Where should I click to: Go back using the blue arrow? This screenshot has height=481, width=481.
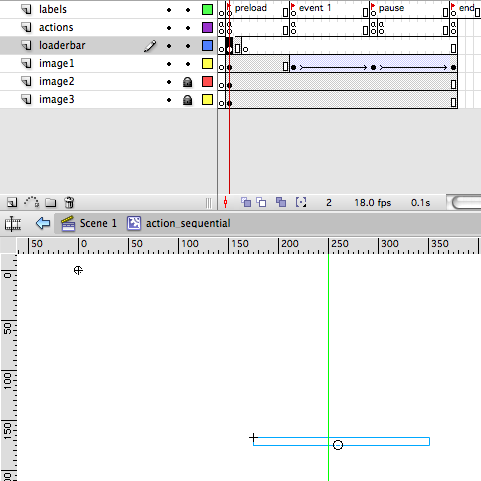tap(43, 223)
